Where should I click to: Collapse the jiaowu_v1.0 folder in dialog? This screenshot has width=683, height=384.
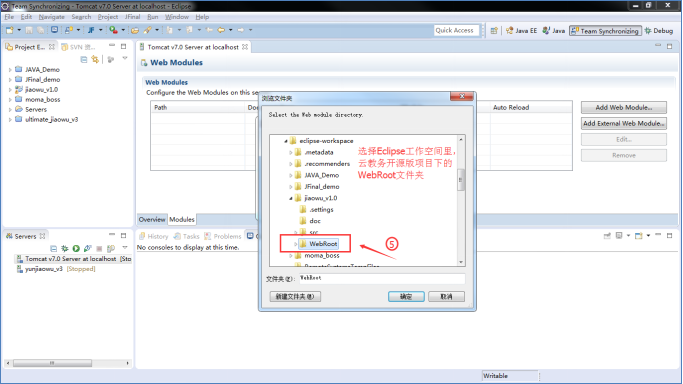point(291,198)
